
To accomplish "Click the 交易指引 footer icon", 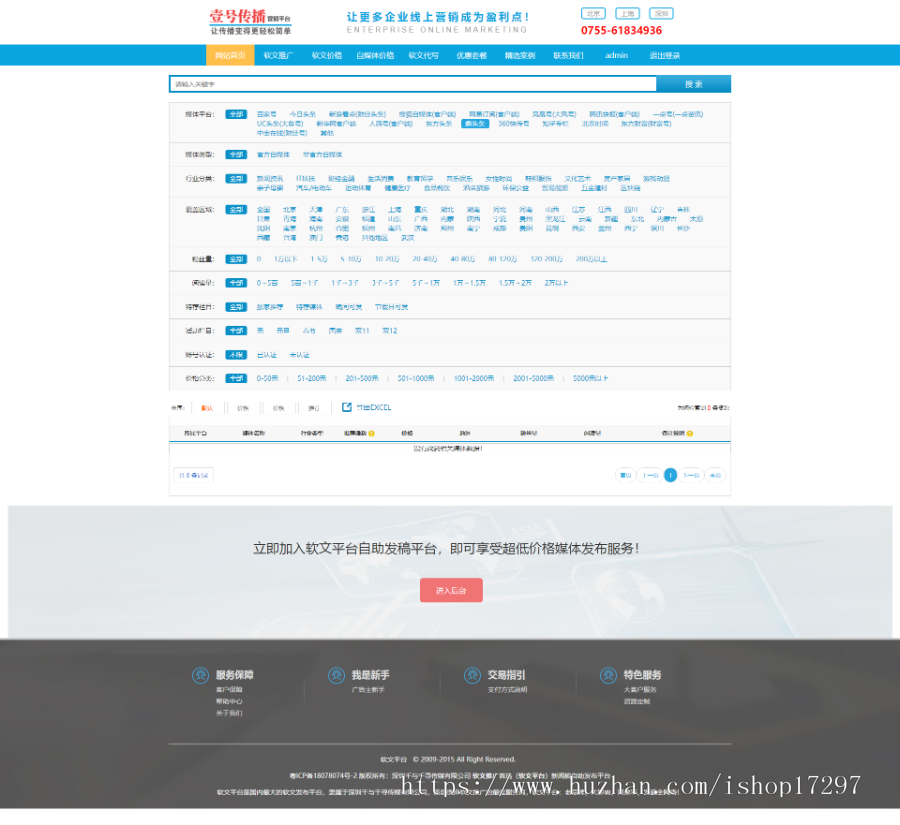I will [x=472, y=675].
